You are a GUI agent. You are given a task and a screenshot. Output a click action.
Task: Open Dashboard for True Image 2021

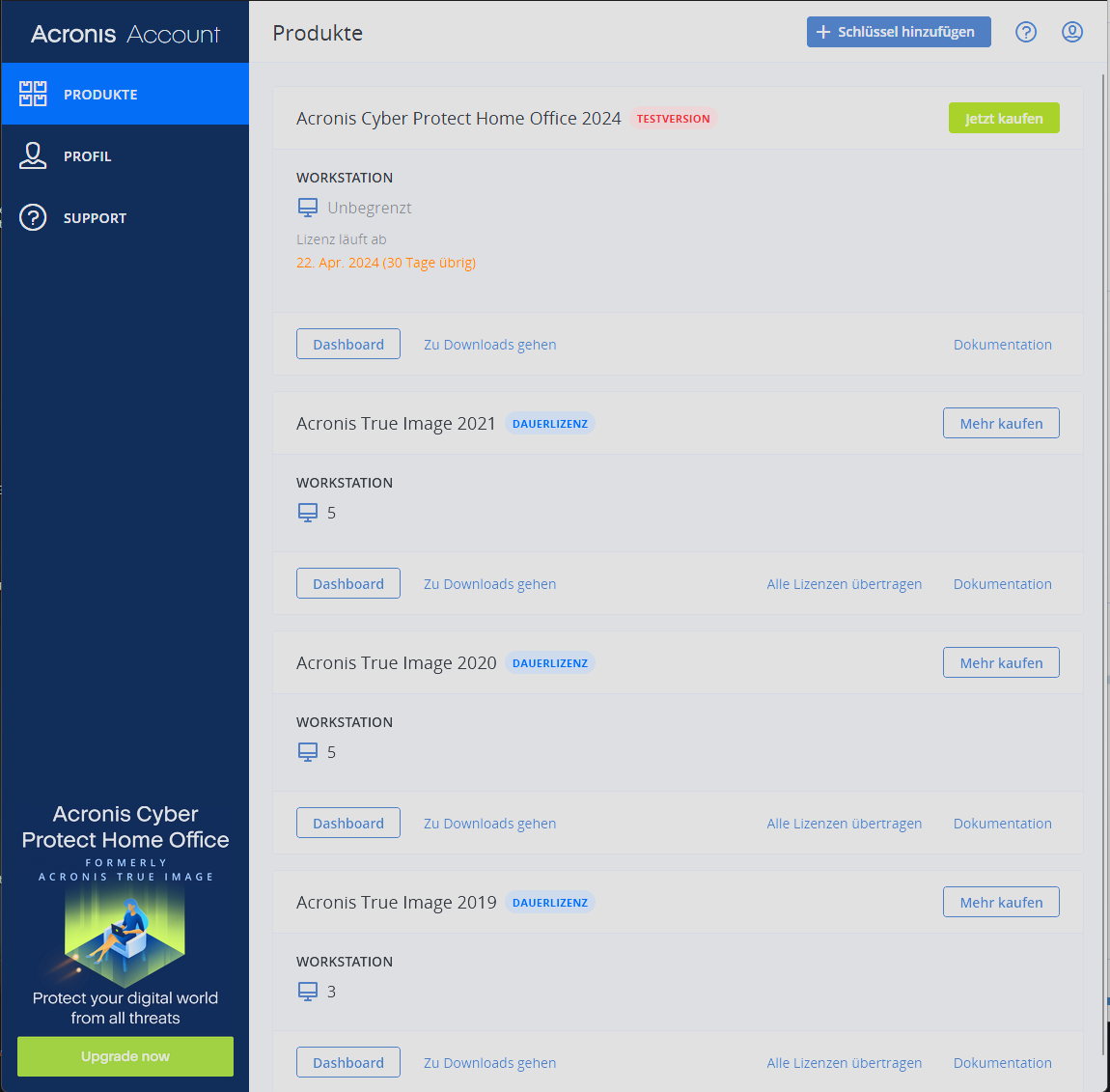click(x=348, y=583)
